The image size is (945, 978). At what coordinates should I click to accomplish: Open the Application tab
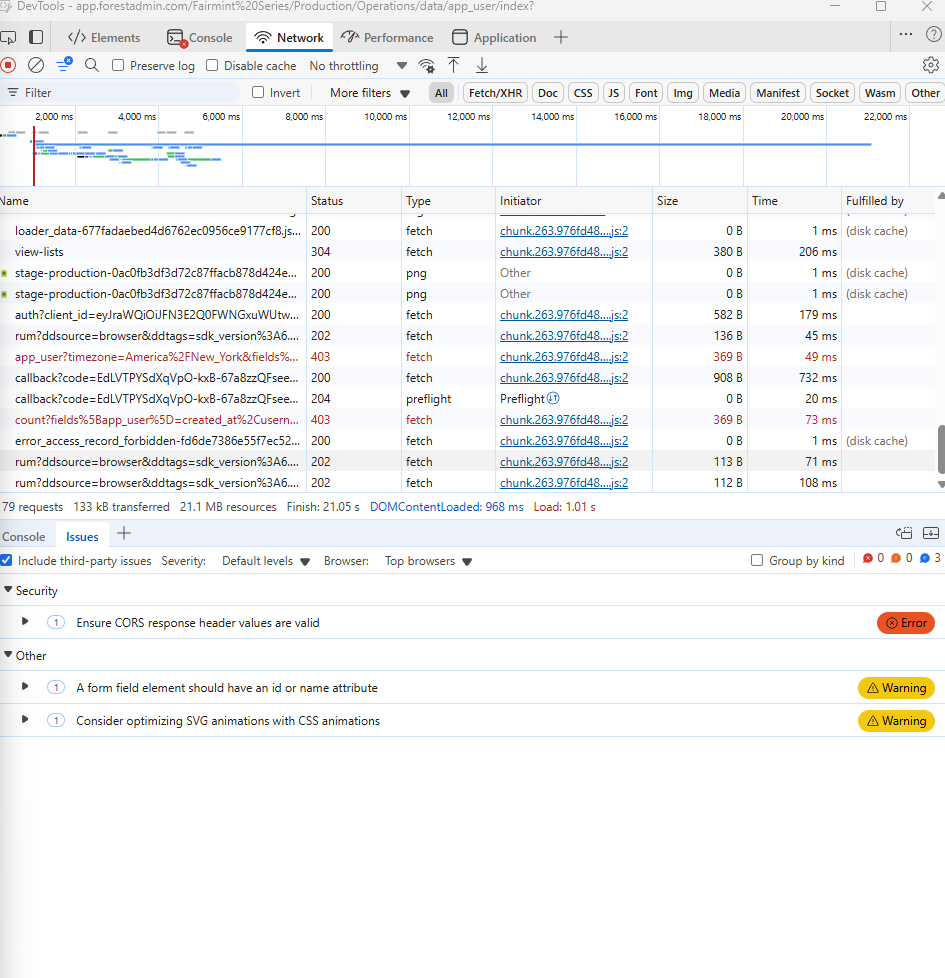coord(494,37)
